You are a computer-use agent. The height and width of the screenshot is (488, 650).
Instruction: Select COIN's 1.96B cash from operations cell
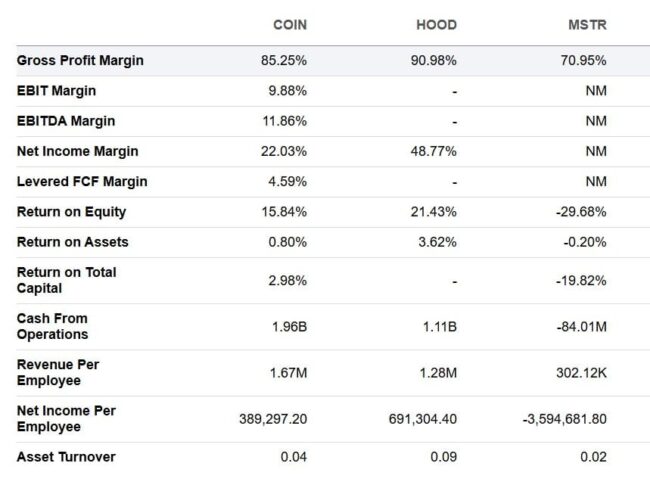click(289, 327)
